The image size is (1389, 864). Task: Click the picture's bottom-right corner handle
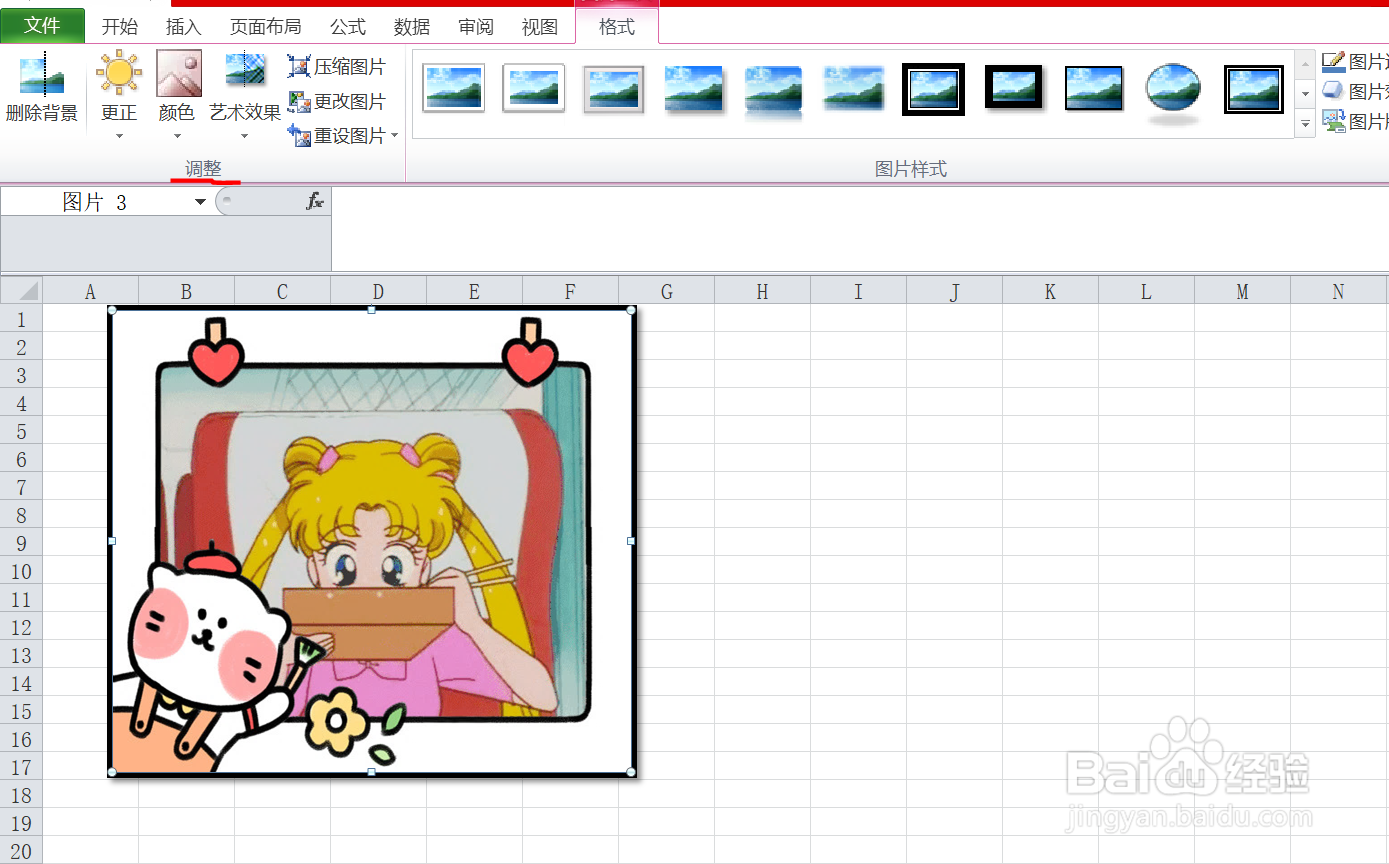[631, 772]
